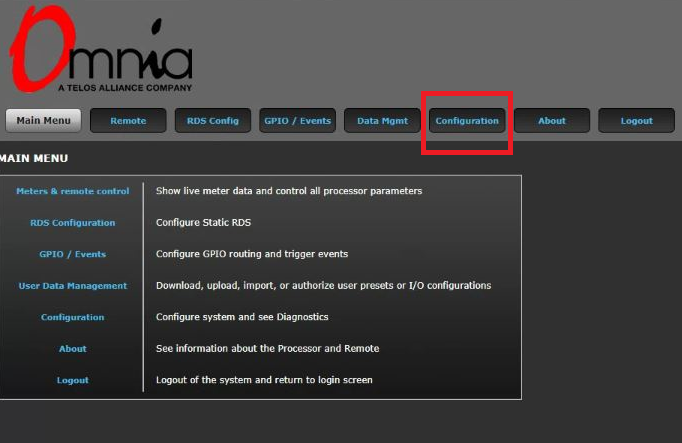Click Configuration link in main menu list
This screenshot has width=682, height=443.
73,317
